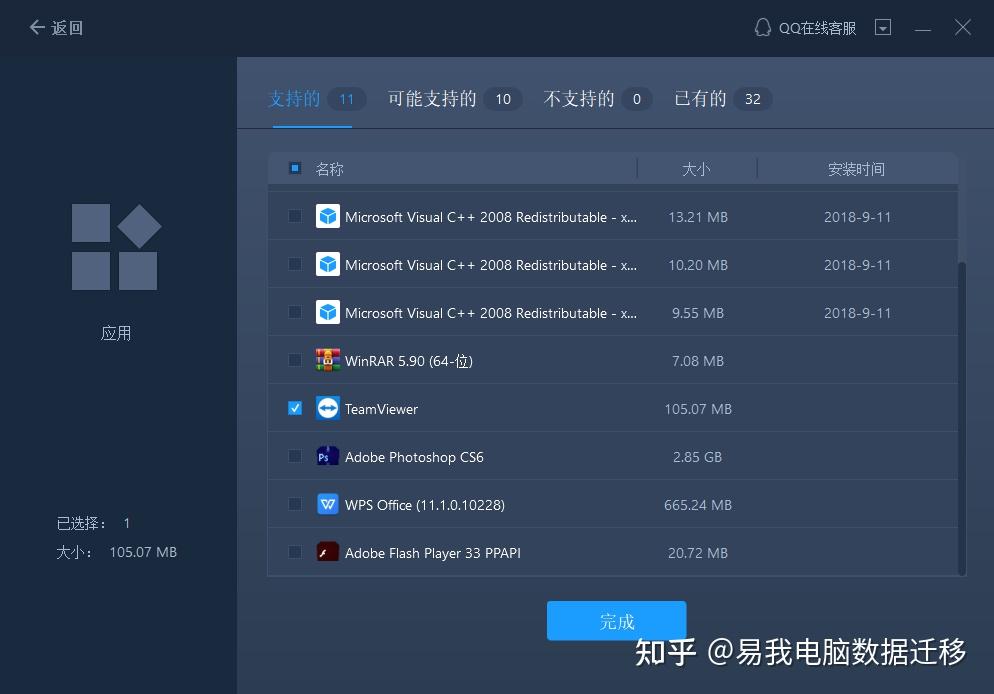The height and width of the screenshot is (694, 994).
Task: Click the TeamViewer app icon
Action: (328, 408)
